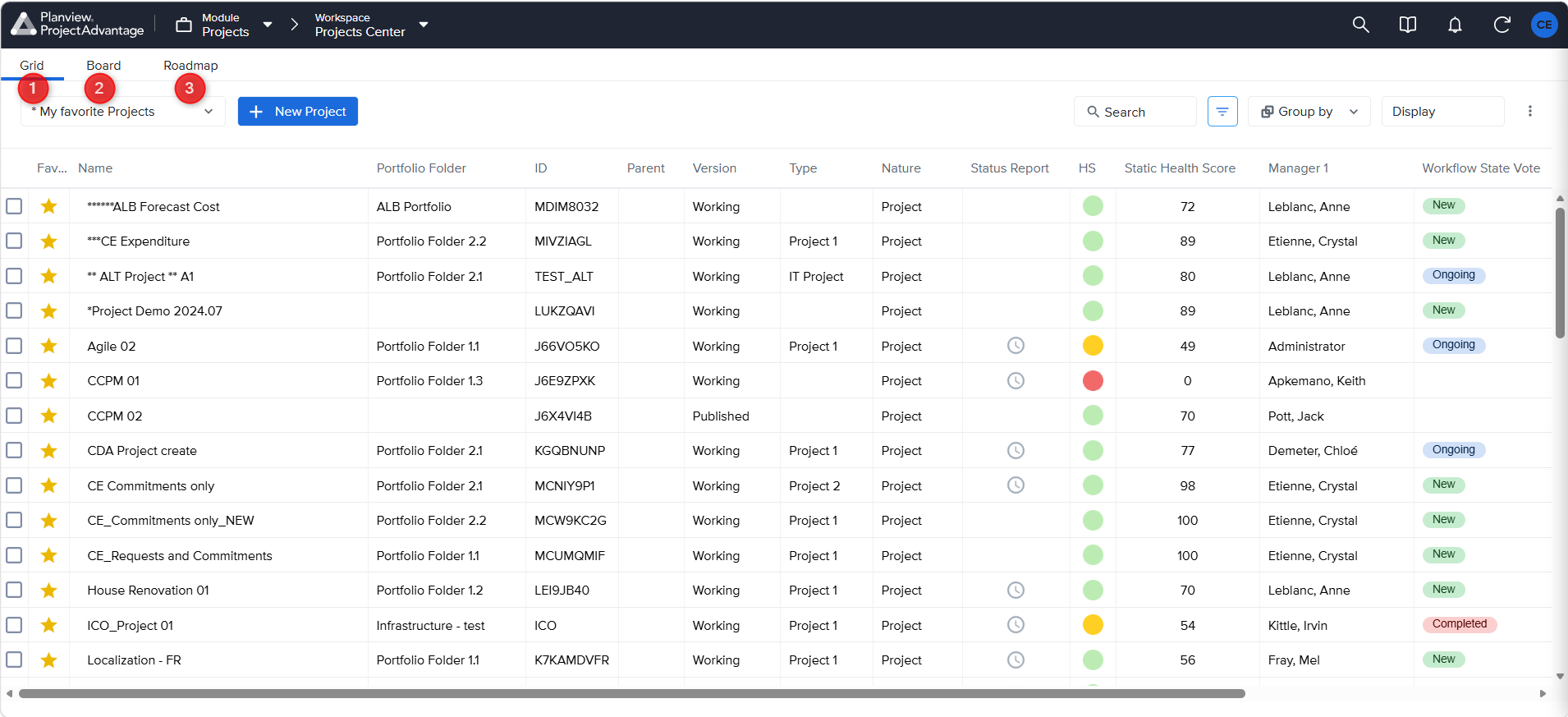The width and height of the screenshot is (1568, 717).
Task: Select checkbox for CCPM 02 row
Action: [14, 416]
